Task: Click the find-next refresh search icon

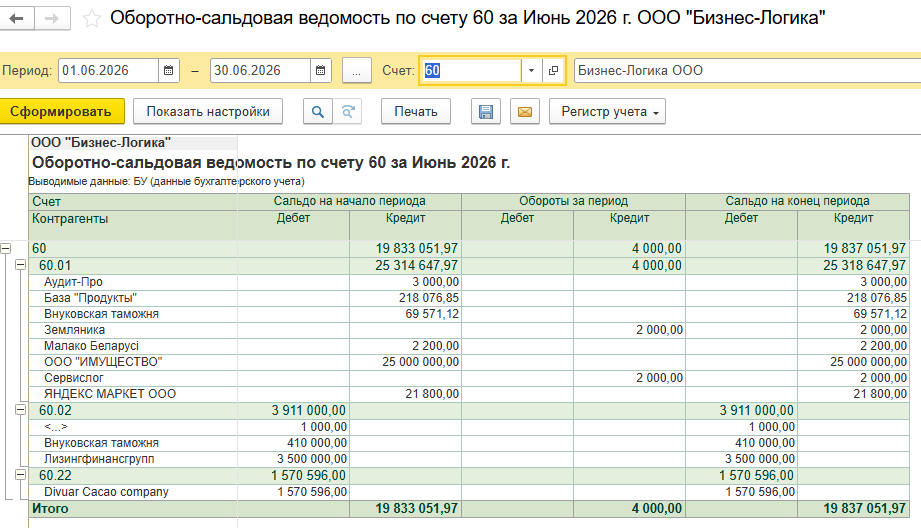Action: [x=348, y=112]
